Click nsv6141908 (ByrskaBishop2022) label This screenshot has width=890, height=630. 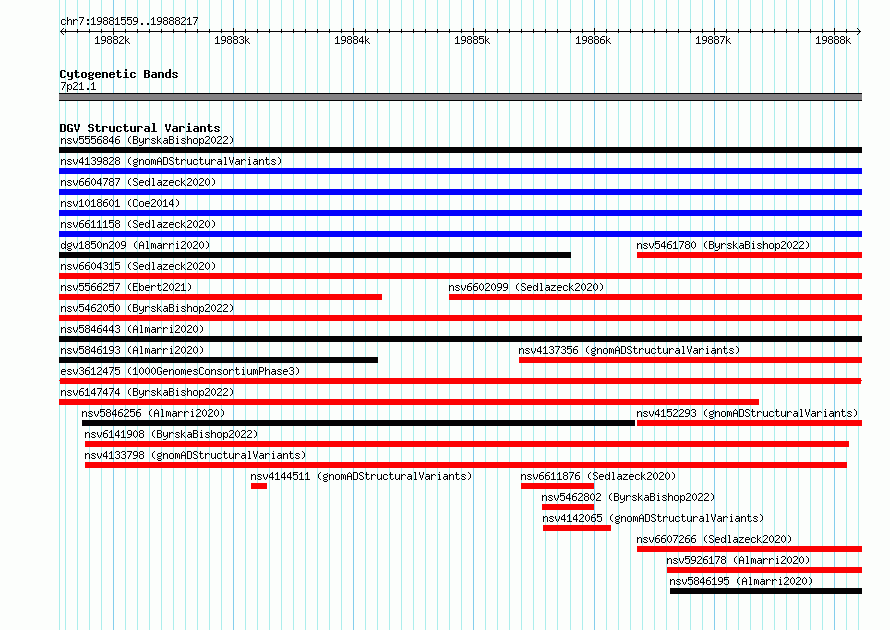point(171,434)
